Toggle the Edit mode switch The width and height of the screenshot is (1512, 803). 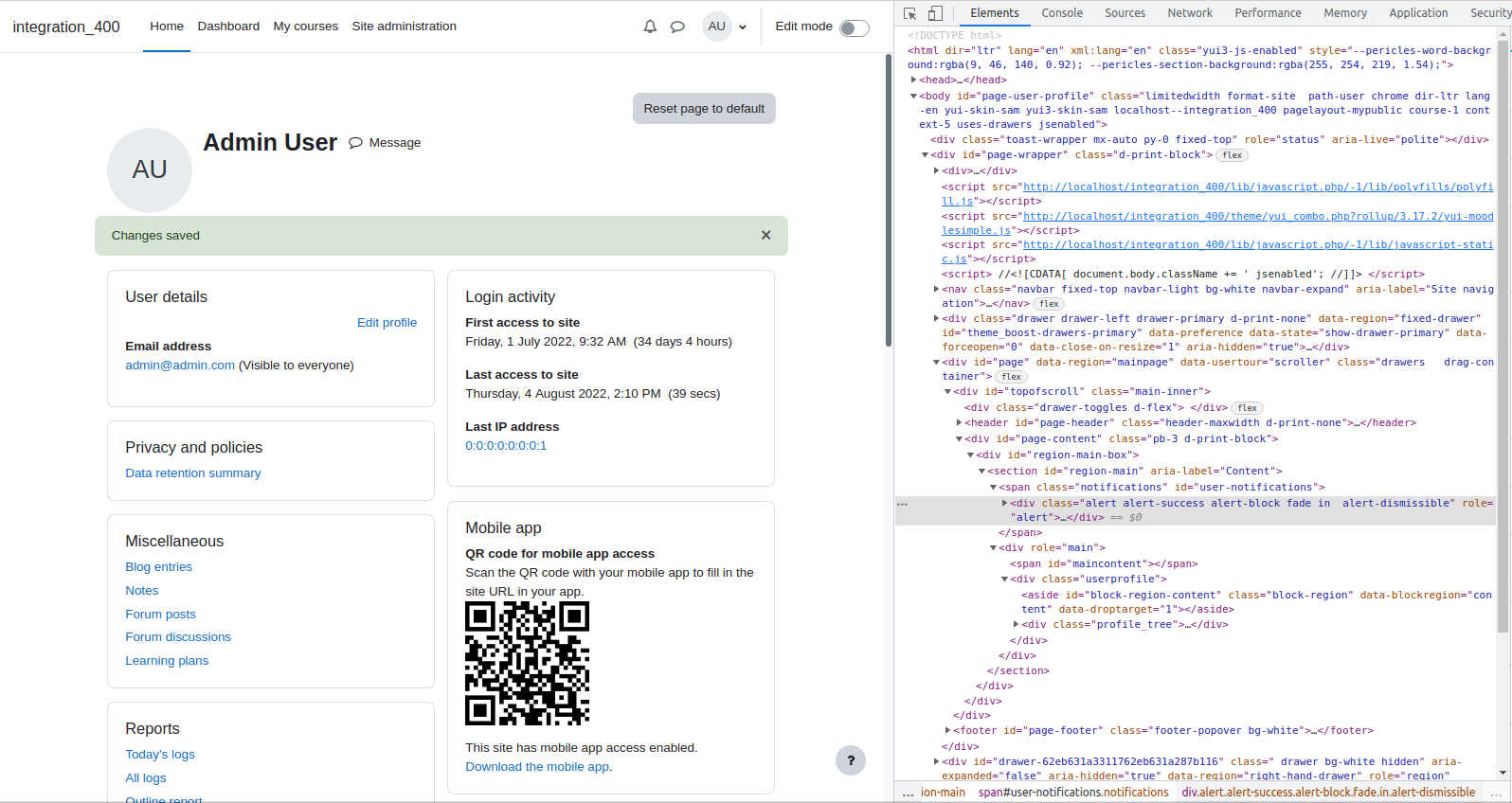click(855, 27)
